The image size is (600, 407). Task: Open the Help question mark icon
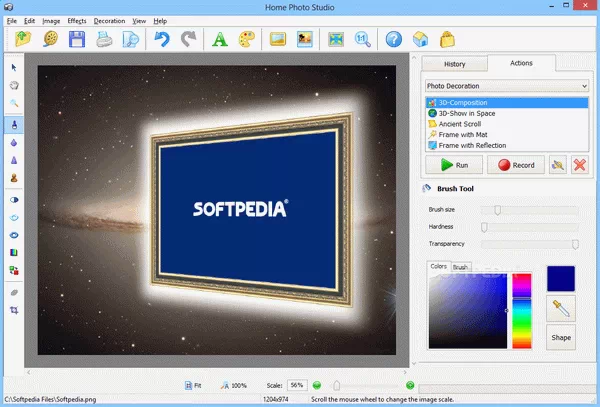pos(393,40)
